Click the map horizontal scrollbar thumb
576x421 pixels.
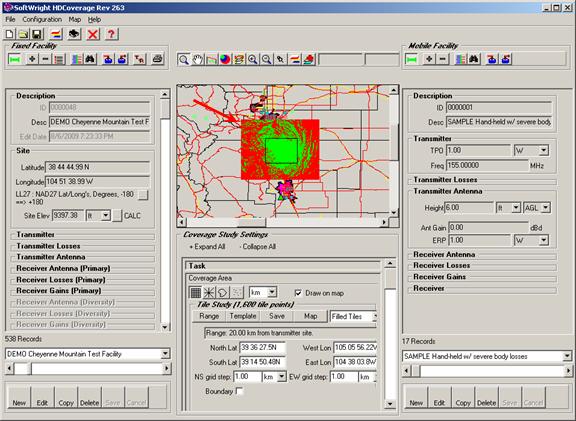[252, 222]
